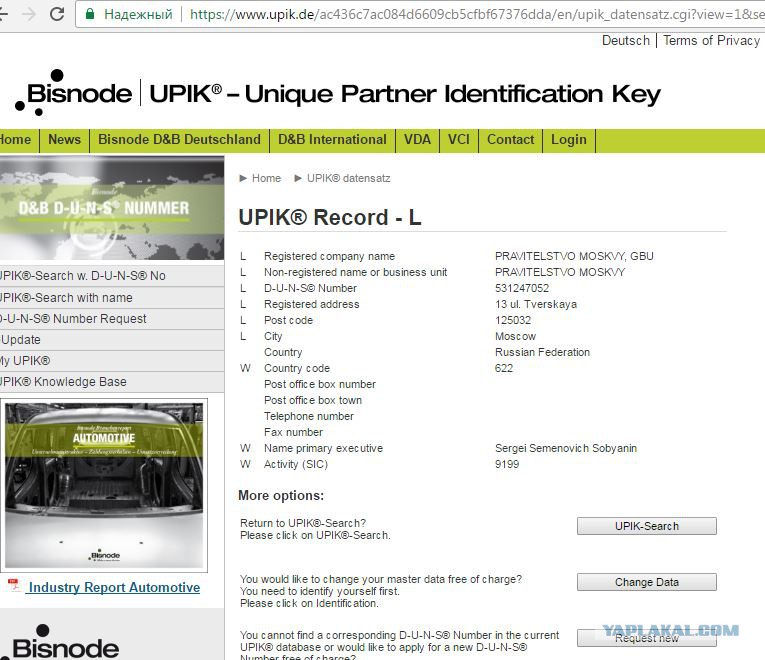Select post code 125032

point(513,320)
